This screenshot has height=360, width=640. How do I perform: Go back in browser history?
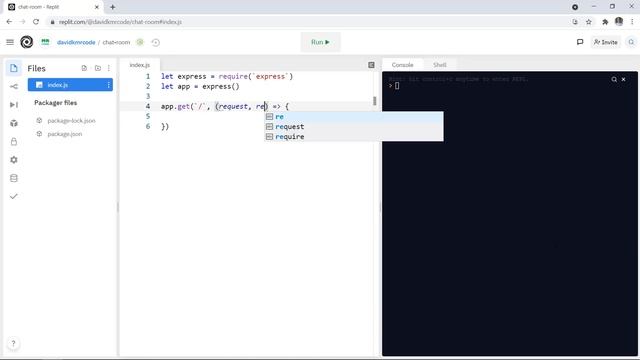[x=9, y=22]
